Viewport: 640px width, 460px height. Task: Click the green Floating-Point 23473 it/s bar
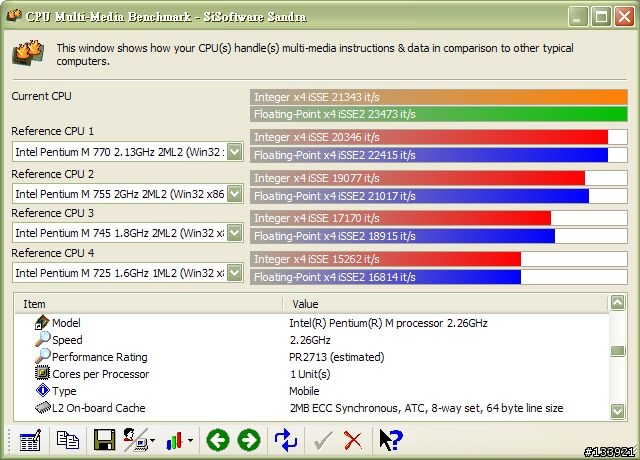coord(439,114)
